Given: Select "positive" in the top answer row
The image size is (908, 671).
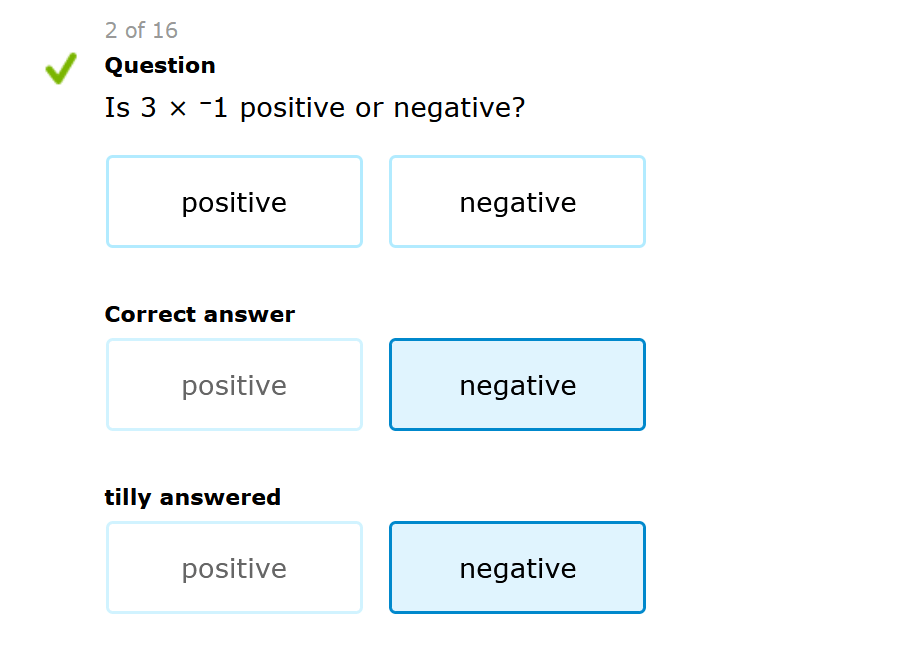Looking at the screenshot, I should pos(234,202).
